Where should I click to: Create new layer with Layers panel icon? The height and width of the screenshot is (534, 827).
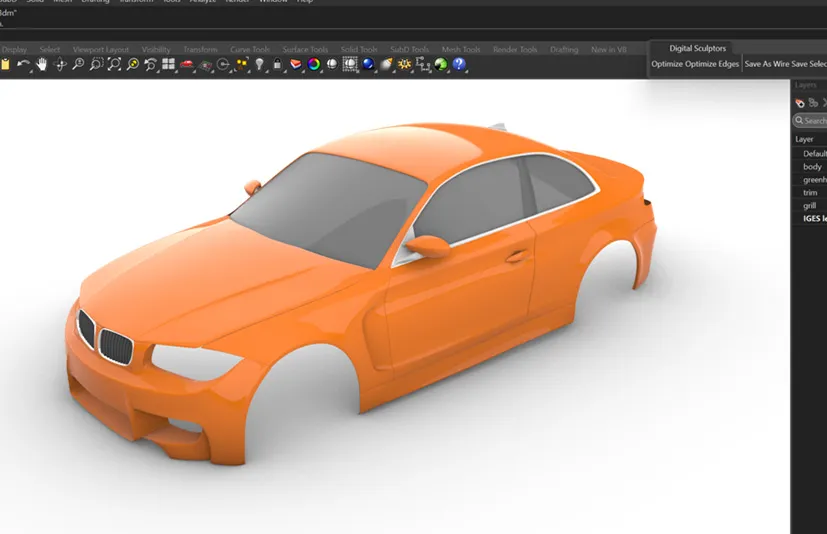(x=800, y=103)
